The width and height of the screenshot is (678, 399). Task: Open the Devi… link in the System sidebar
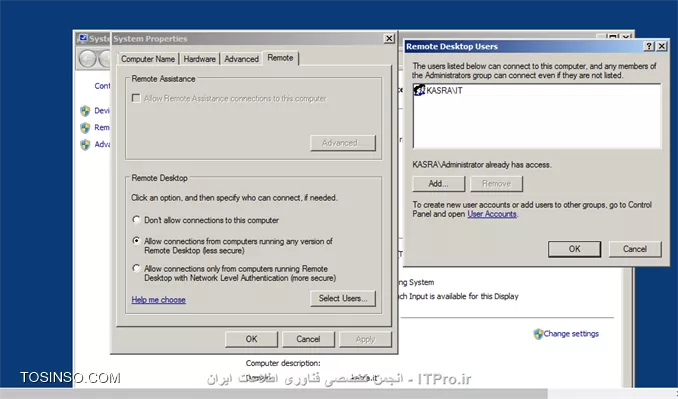click(x=102, y=111)
